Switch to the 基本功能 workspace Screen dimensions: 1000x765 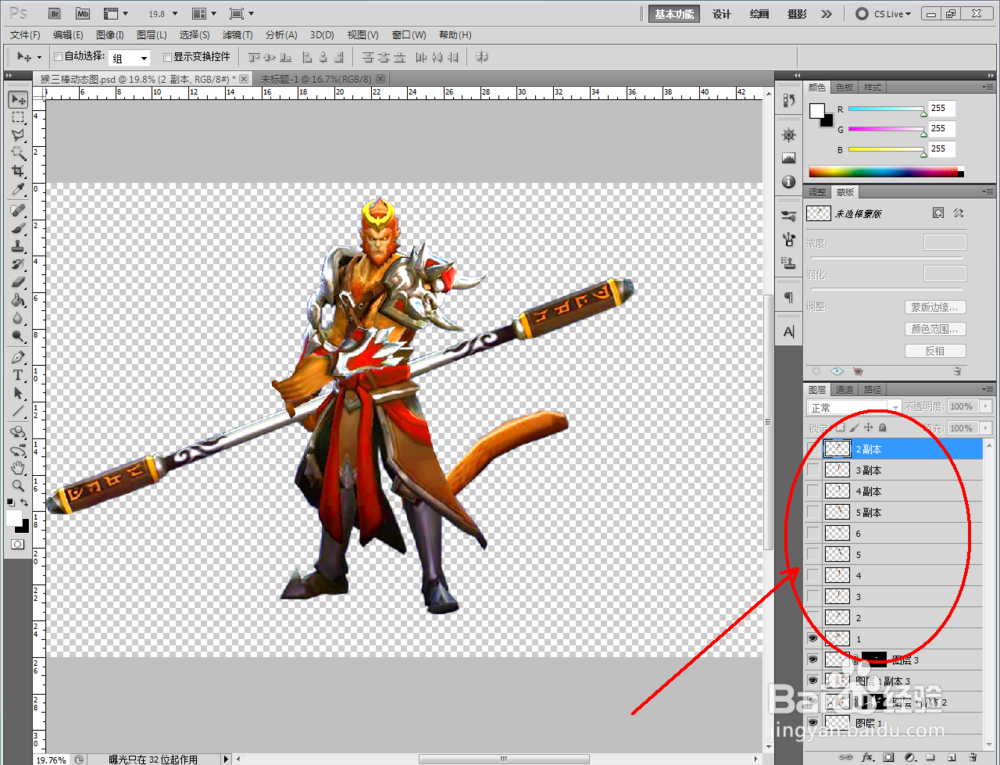point(674,14)
